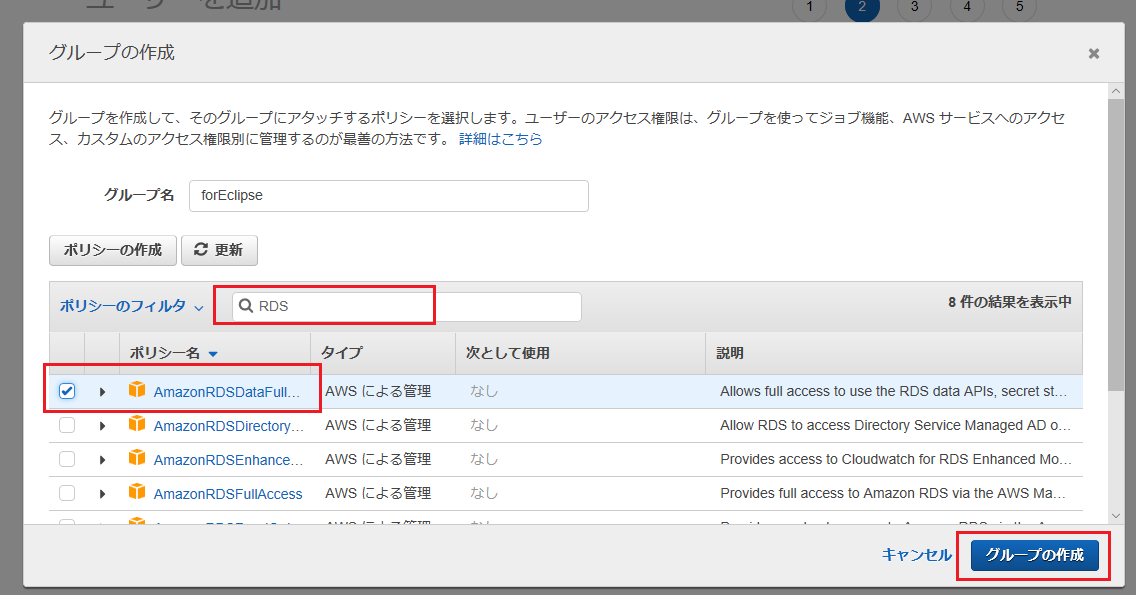Expand the AmazonRDSDataFull policy row
This screenshot has width=1136, height=595.
[x=102, y=392]
